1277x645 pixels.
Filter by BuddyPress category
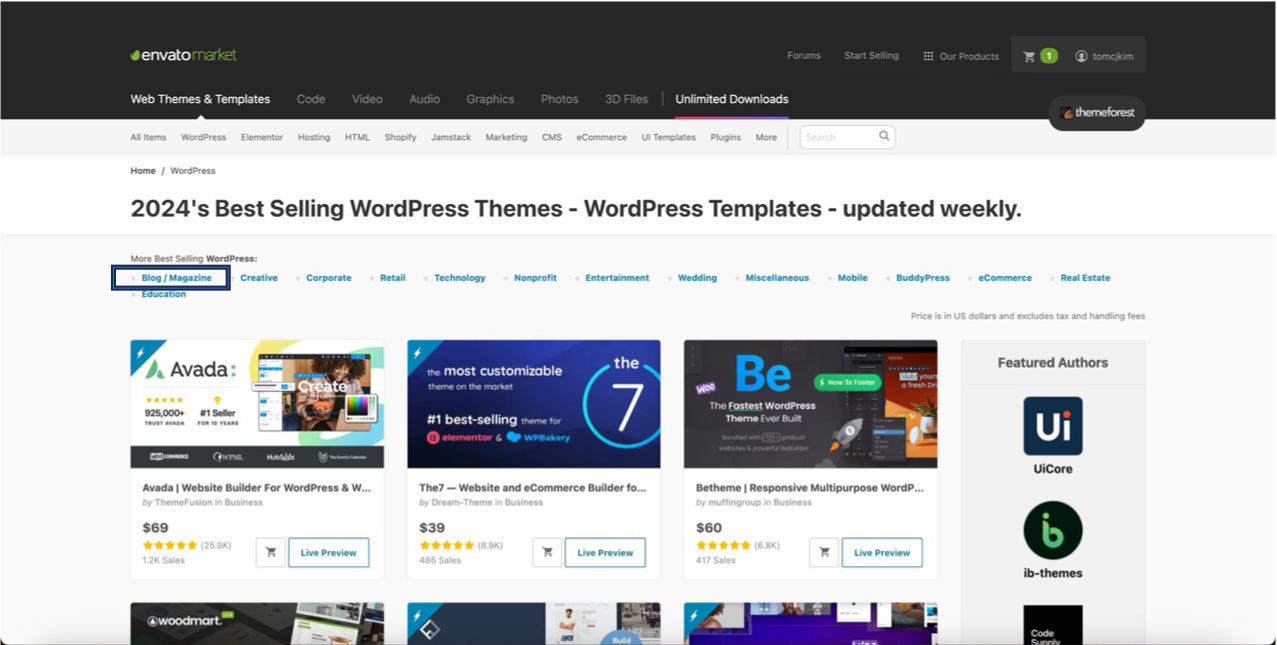[x=923, y=278]
